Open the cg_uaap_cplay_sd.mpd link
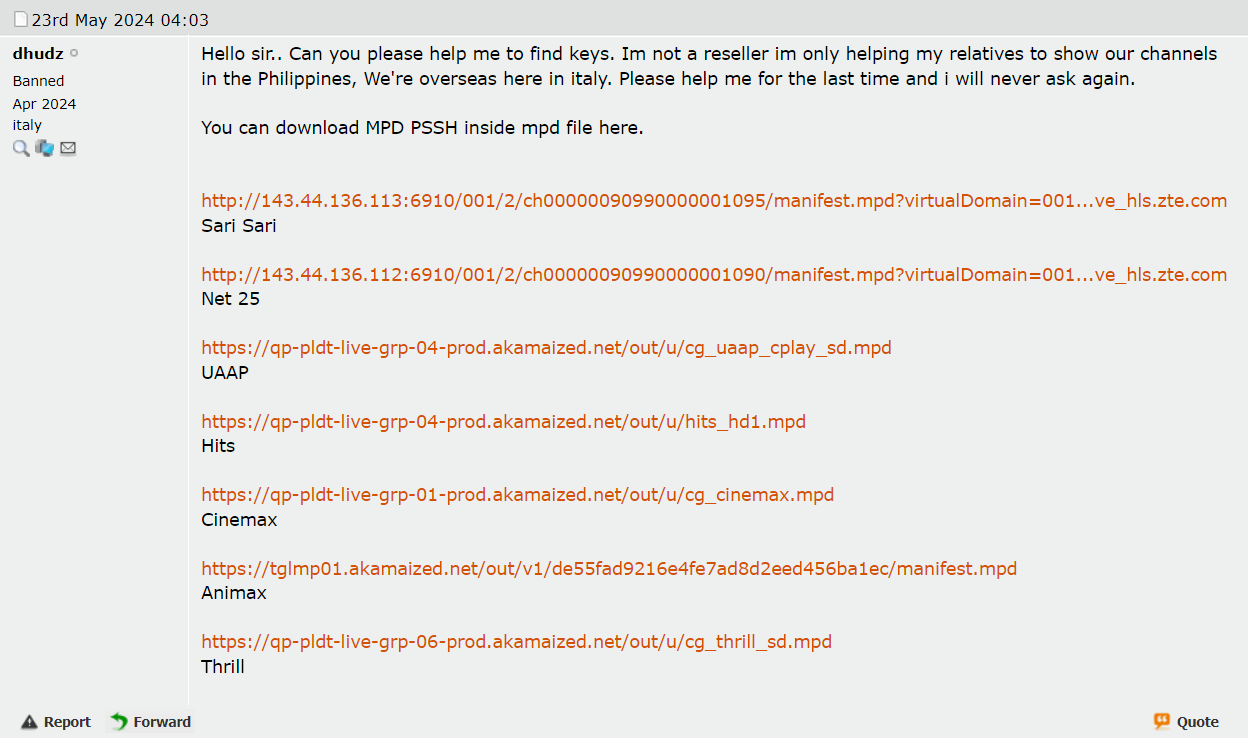 point(546,348)
